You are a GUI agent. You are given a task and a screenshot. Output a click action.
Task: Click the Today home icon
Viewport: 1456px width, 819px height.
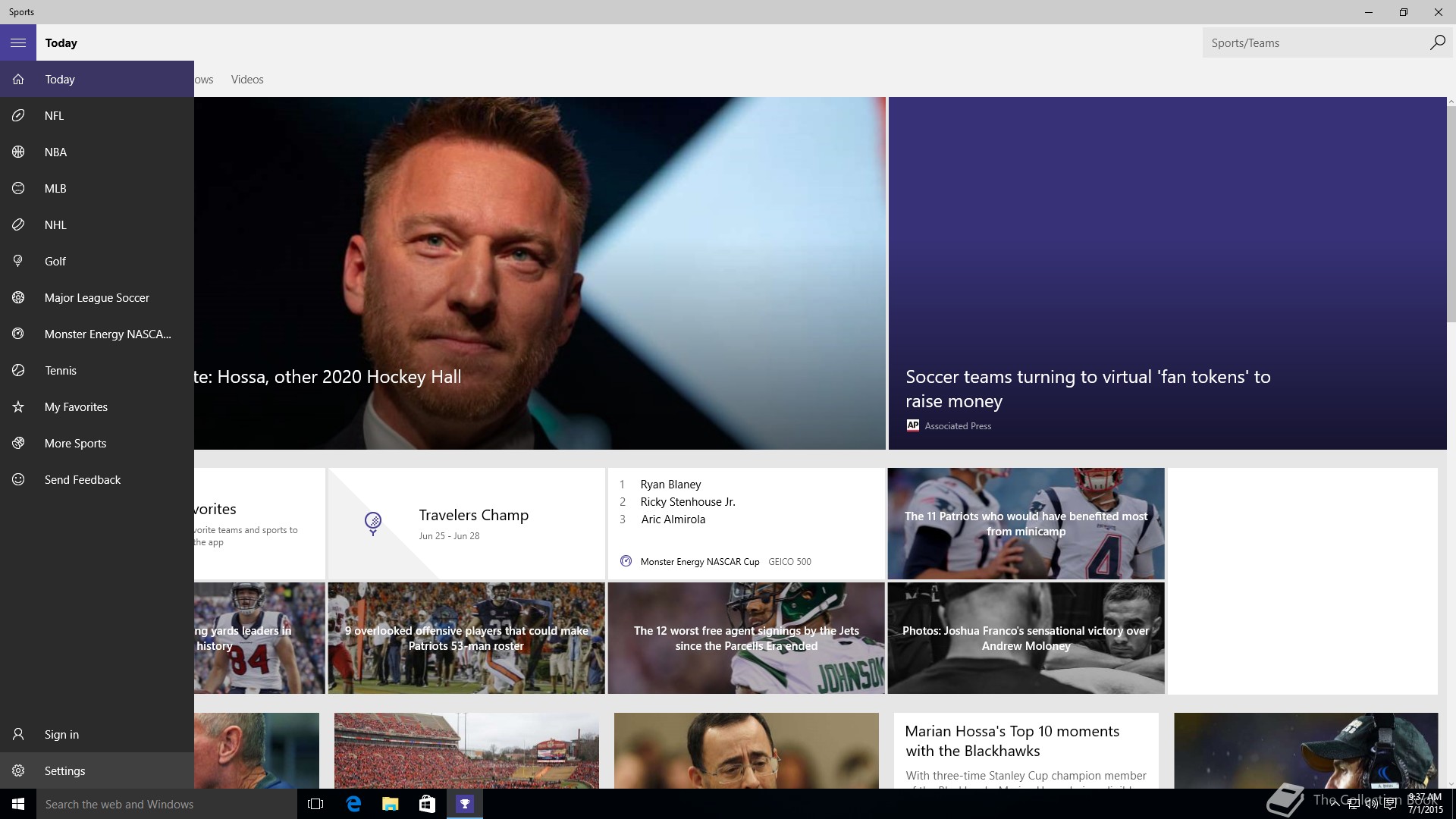(x=18, y=79)
